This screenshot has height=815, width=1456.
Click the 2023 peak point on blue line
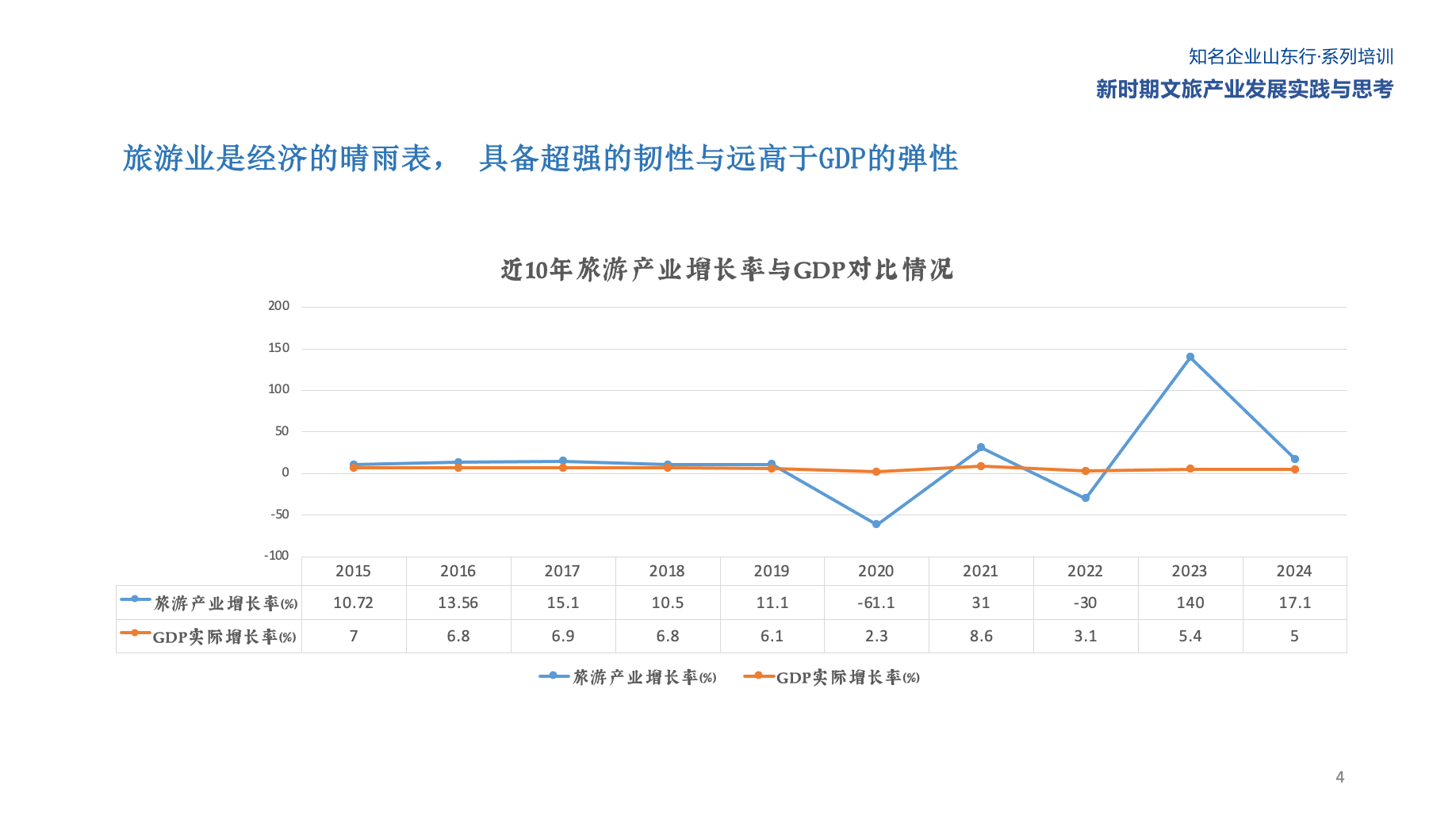pos(1190,358)
